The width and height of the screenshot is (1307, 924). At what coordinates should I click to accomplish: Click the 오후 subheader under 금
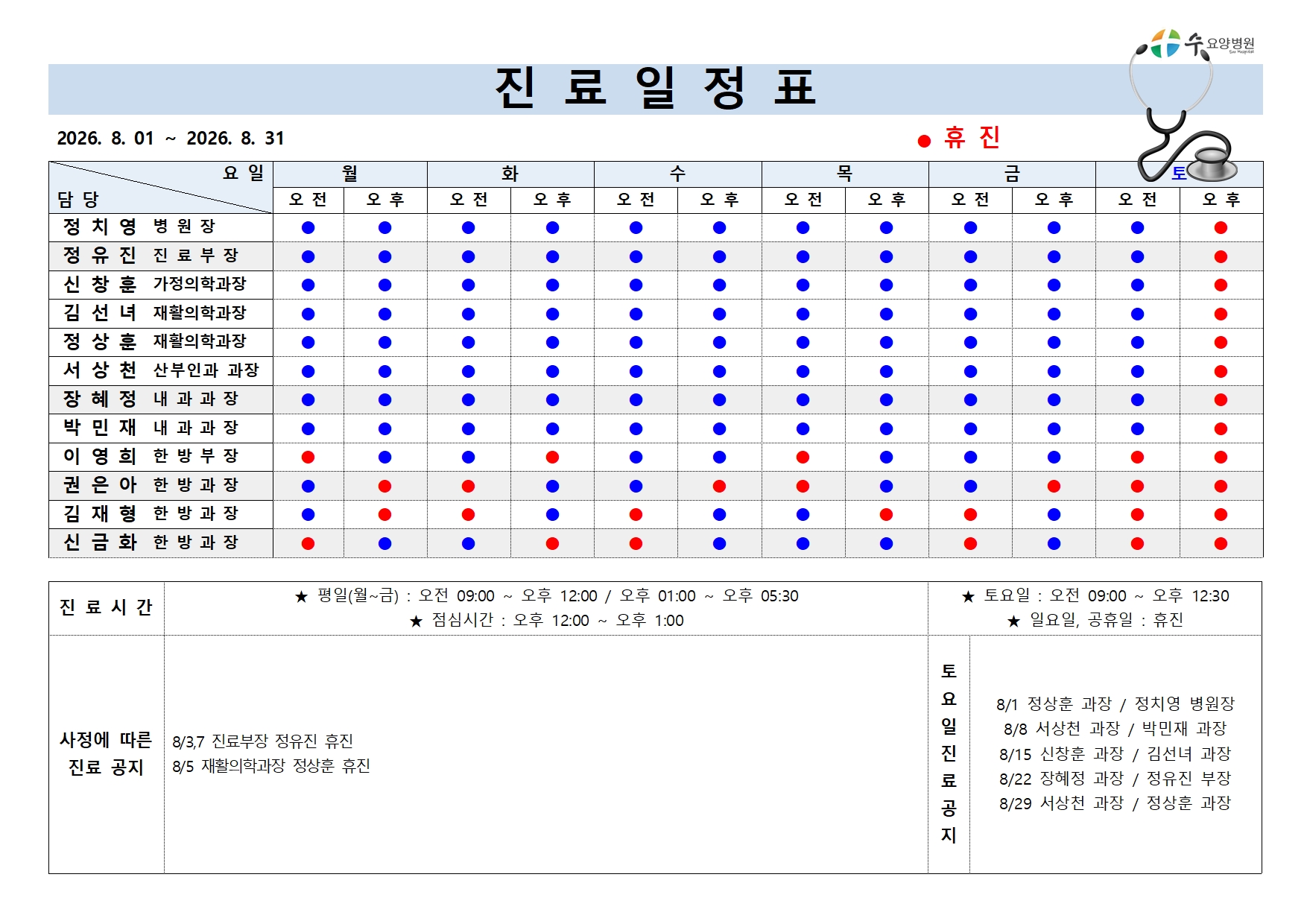point(1054,200)
